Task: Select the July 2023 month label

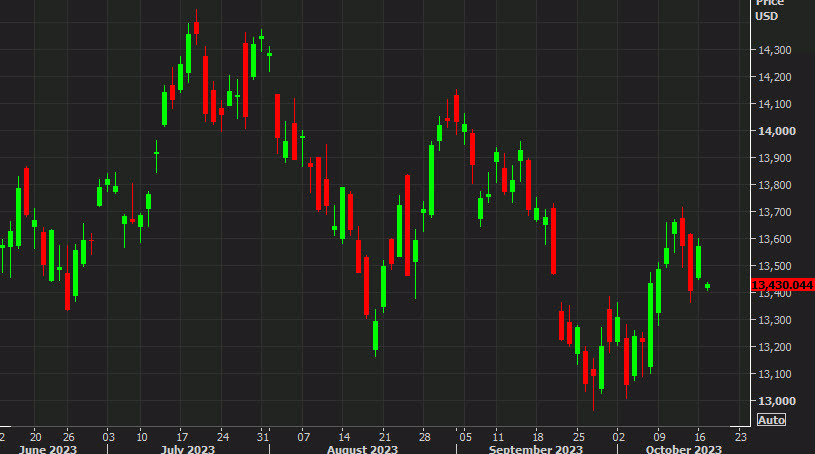Action: click(x=188, y=449)
